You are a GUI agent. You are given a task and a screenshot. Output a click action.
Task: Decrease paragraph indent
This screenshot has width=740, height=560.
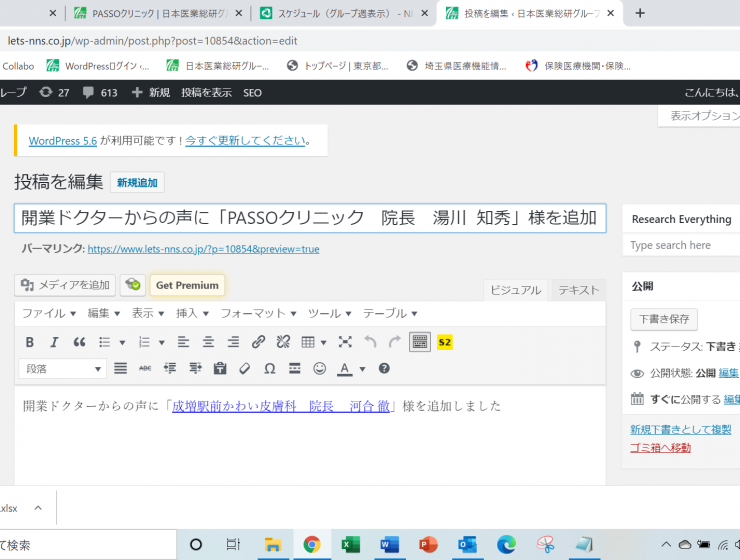(170, 368)
